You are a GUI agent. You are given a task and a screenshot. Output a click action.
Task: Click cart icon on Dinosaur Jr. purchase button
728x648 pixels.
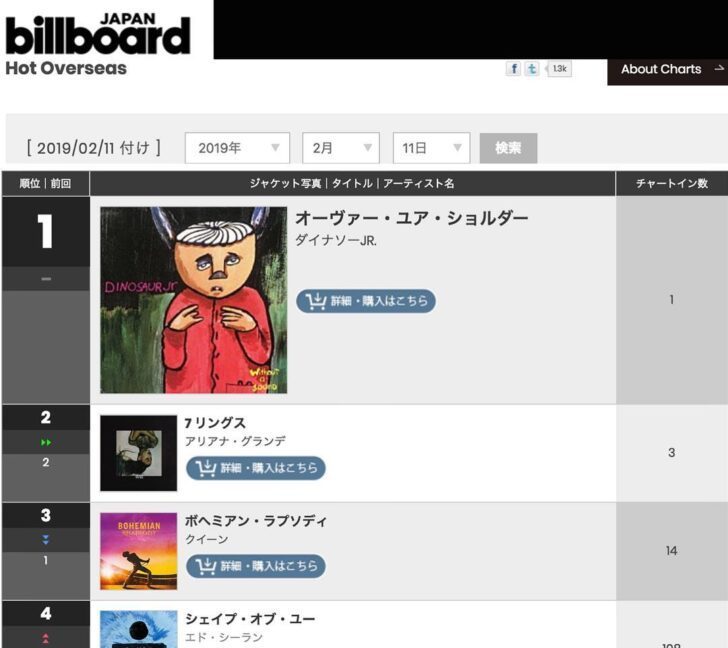[x=316, y=301]
